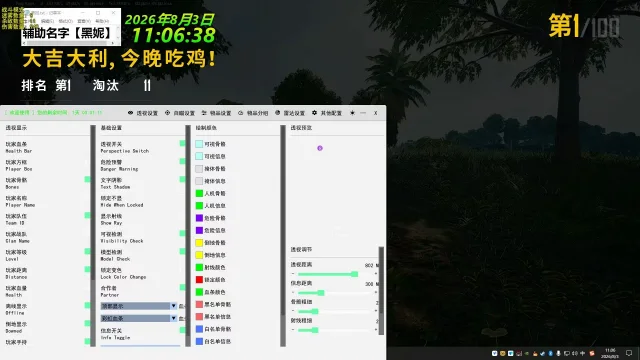The width and height of the screenshot is (640, 360).
Task: Click the 射线粗细 slider handle
Action: [x=315, y=330]
